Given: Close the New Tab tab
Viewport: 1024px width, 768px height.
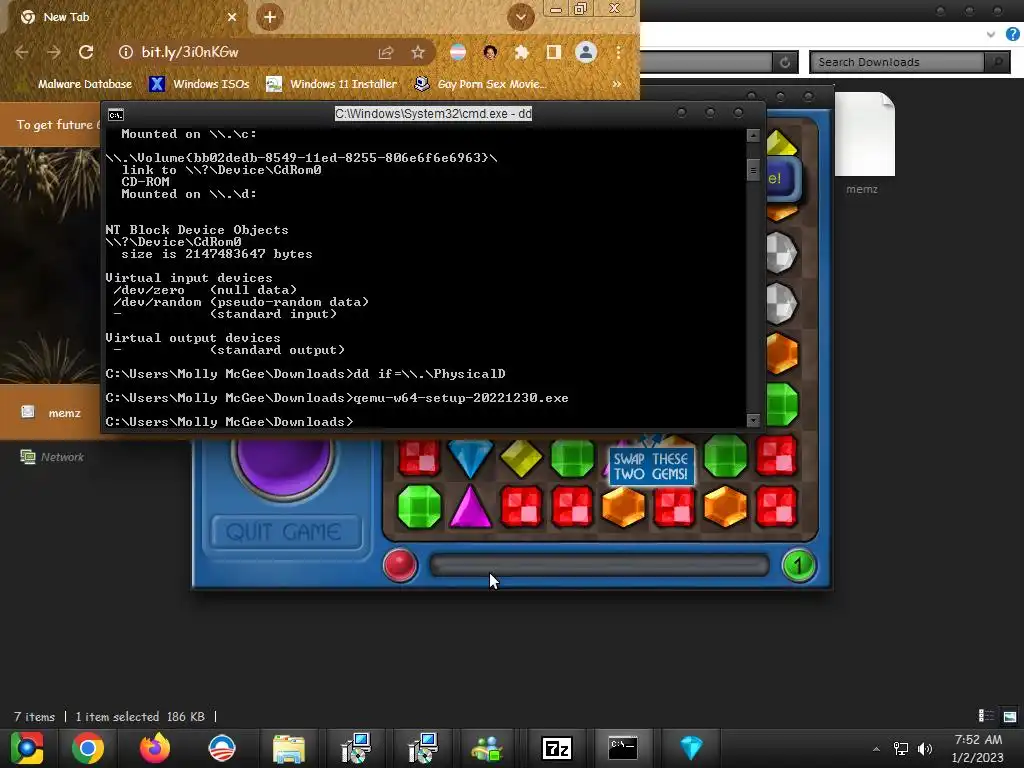Looking at the screenshot, I should (232, 17).
